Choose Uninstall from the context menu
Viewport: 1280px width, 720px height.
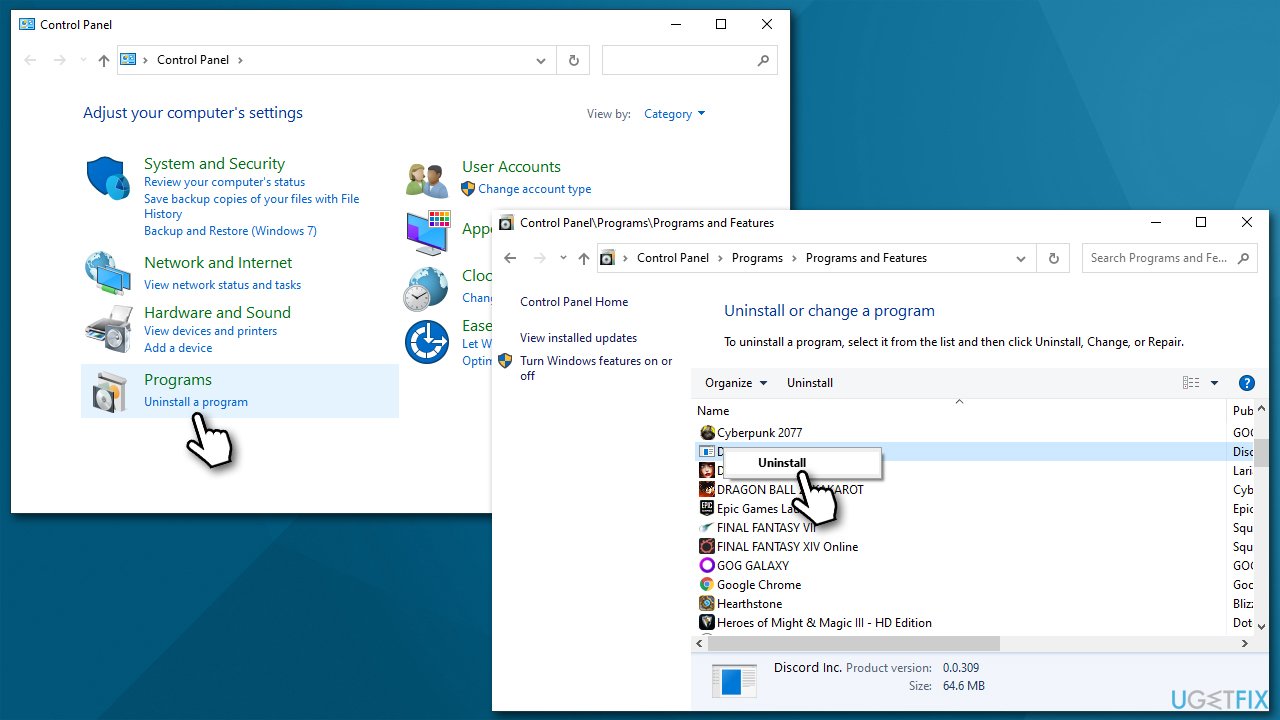pyautogui.click(x=782, y=463)
